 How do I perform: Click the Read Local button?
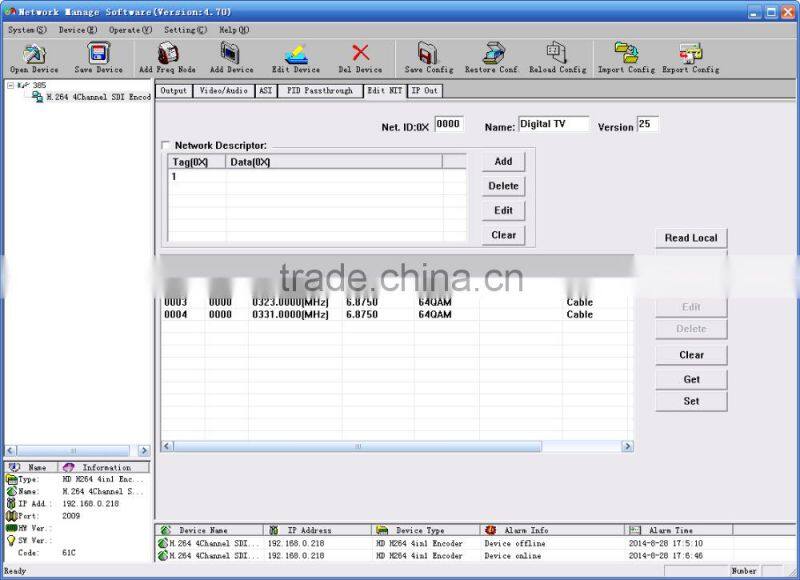[x=690, y=238]
